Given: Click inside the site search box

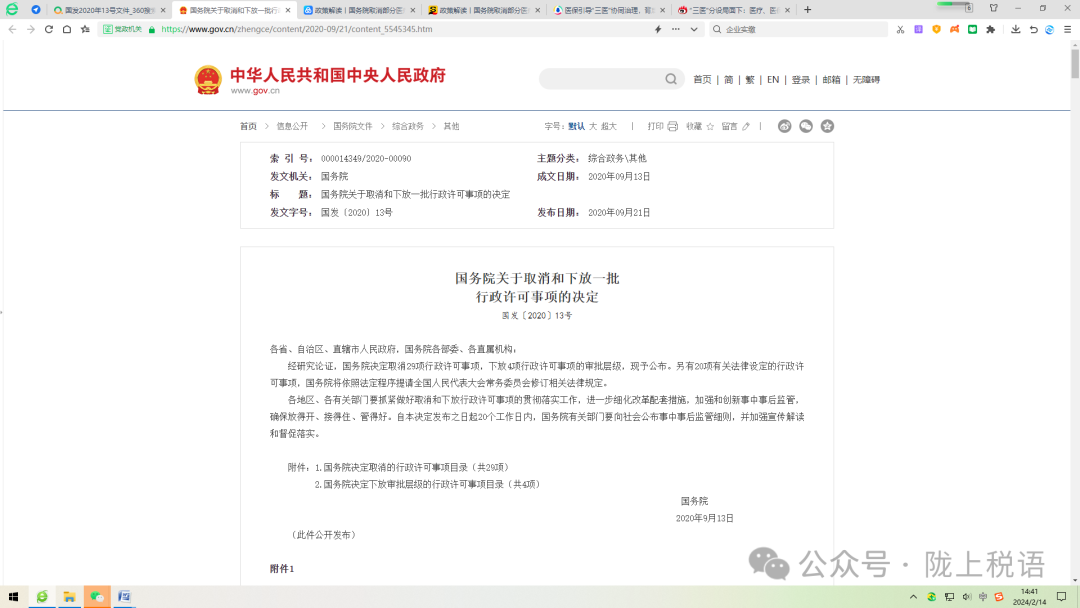Looking at the screenshot, I should (x=600, y=79).
